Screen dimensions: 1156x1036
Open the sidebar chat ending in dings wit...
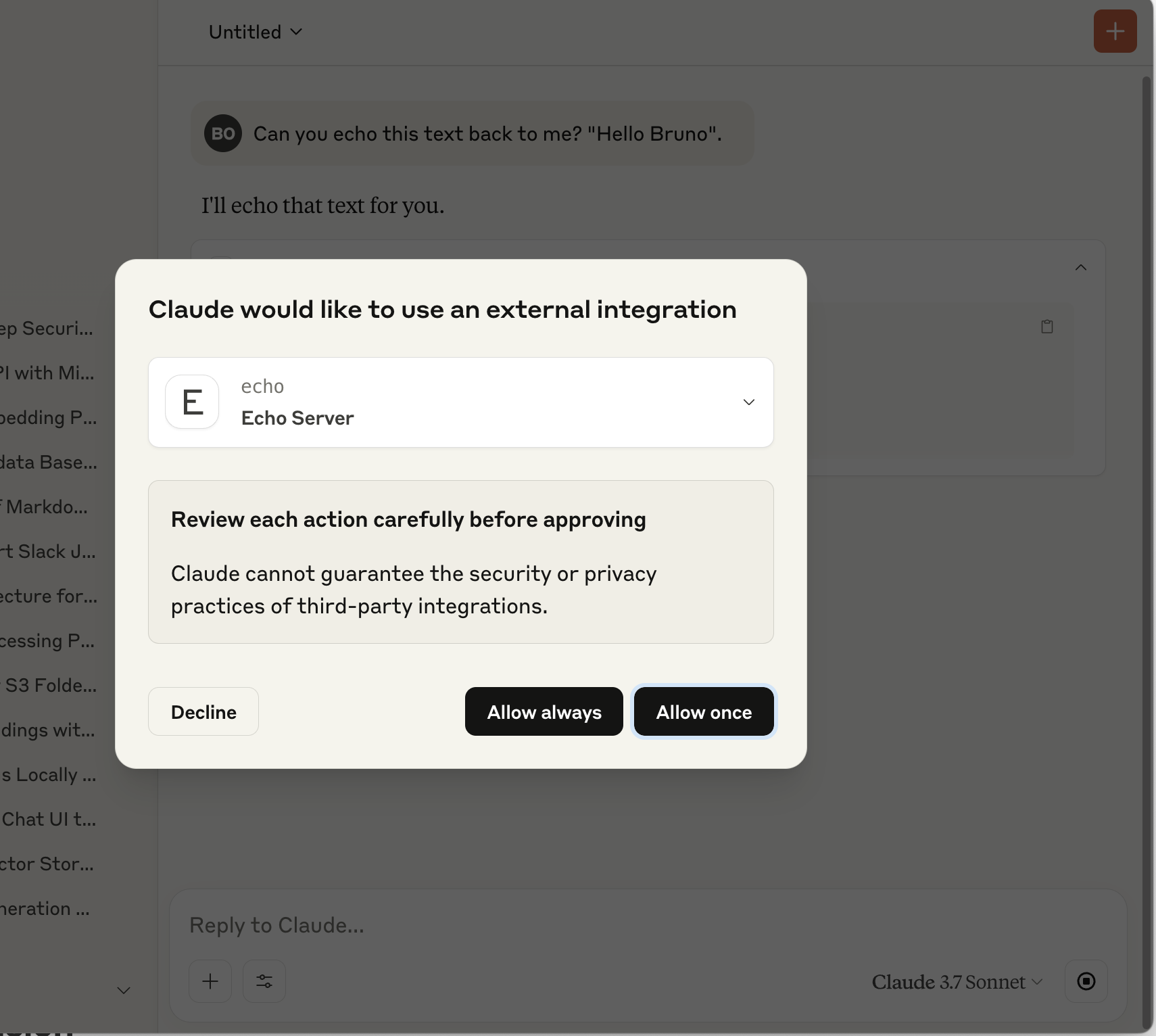click(x=47, y=730)
